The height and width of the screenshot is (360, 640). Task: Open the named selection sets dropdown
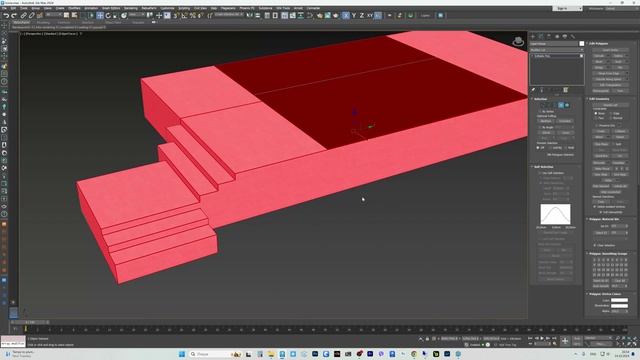tap(229, 16)
